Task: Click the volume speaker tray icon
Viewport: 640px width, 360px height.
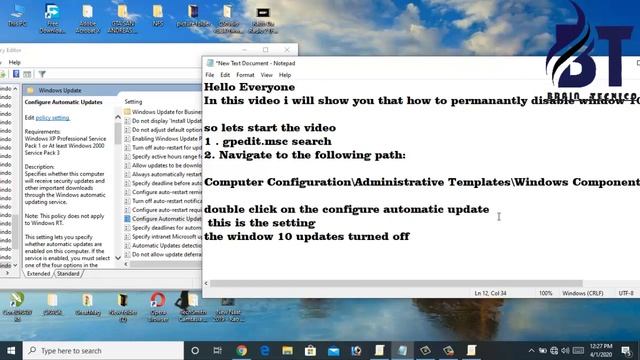Action: coord(565,351)
